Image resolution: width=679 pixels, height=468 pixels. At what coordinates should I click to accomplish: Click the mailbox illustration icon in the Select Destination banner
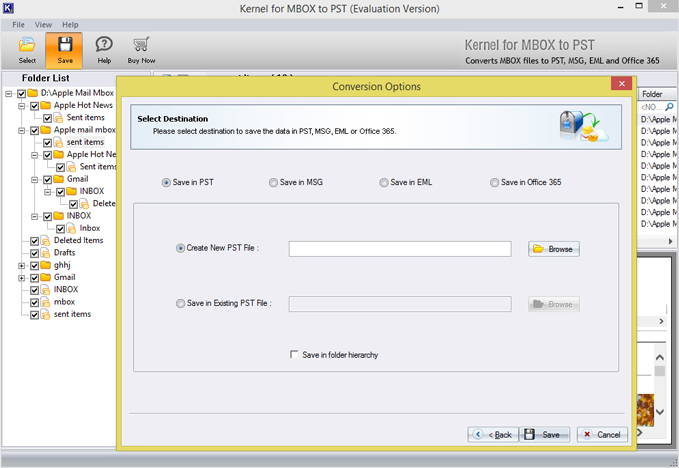point(583,126)
